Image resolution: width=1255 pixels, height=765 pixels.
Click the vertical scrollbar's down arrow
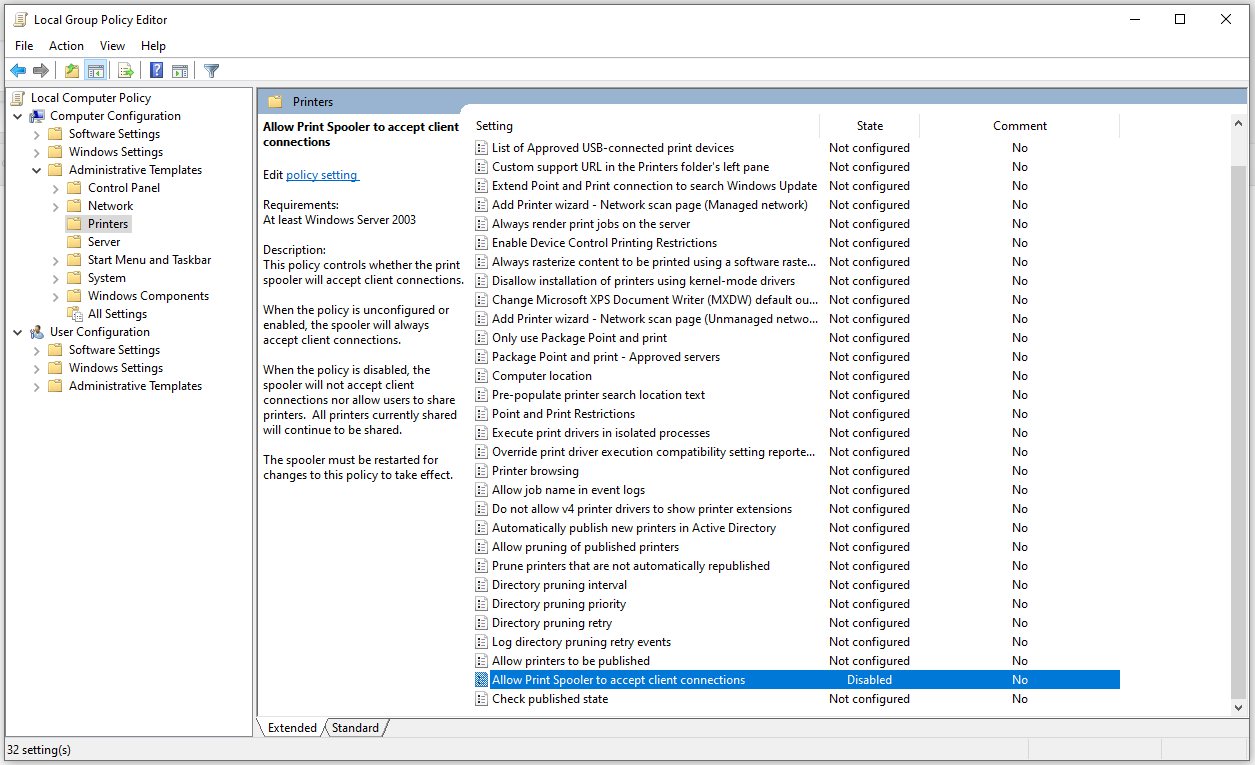click(x=1238, y=707)
